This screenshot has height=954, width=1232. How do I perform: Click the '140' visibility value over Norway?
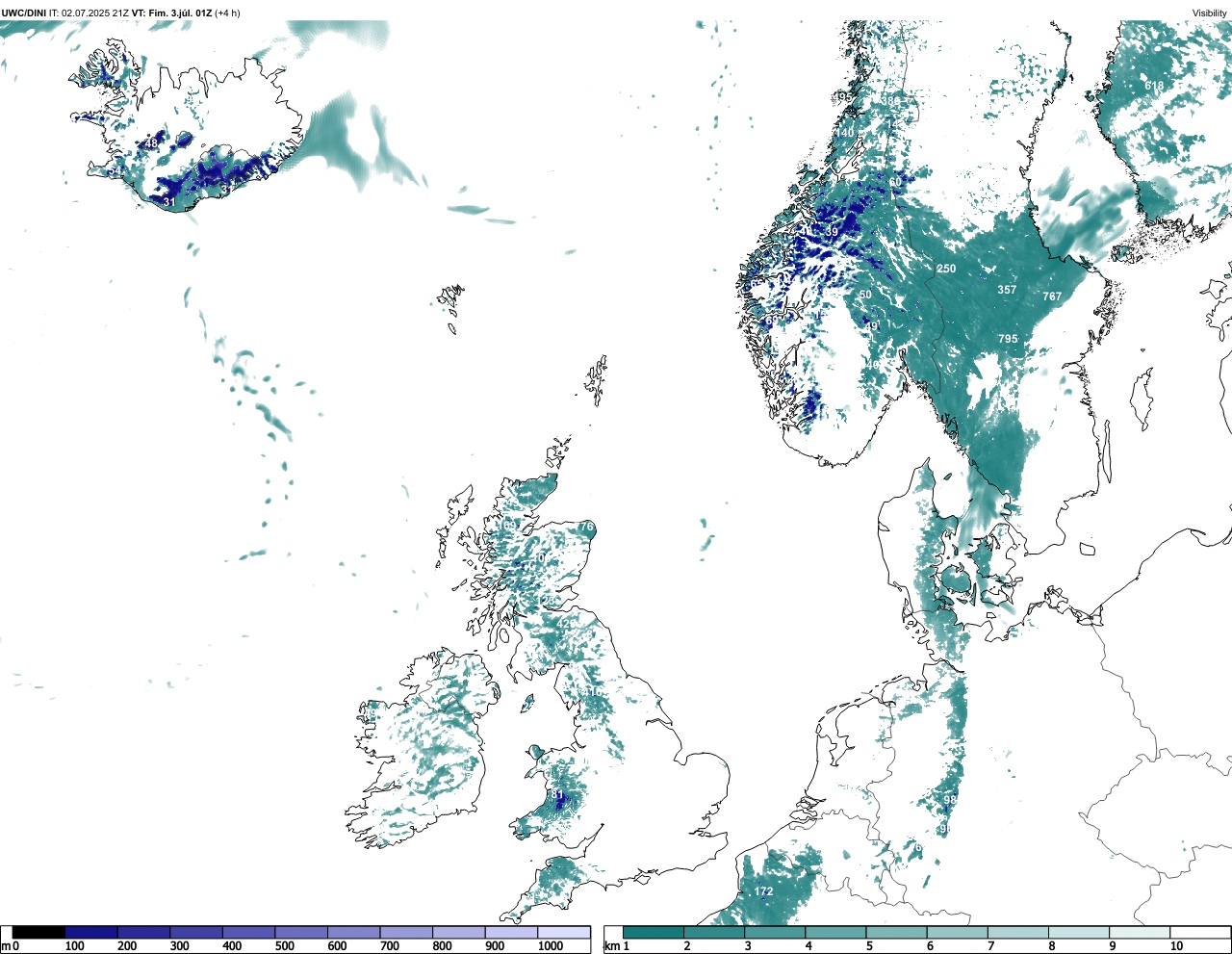coord(845,133)
